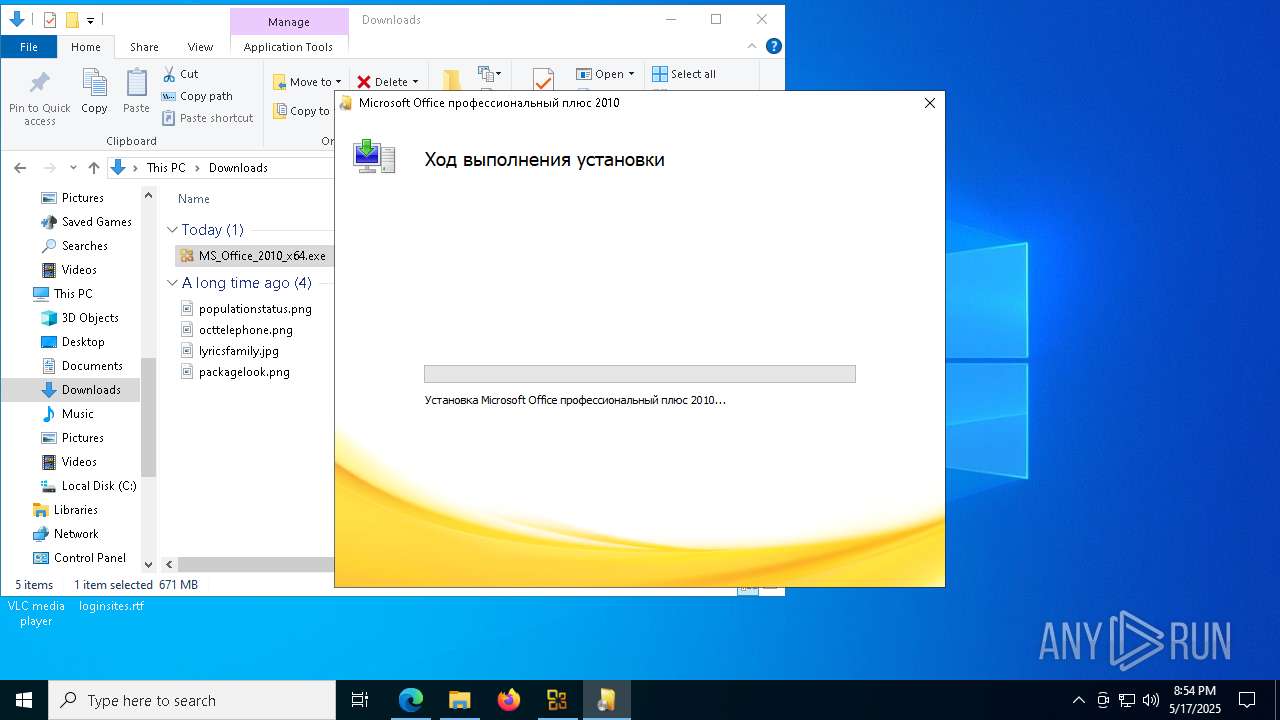
Task: Select octtelephone.png file
Action: point(237,330)
